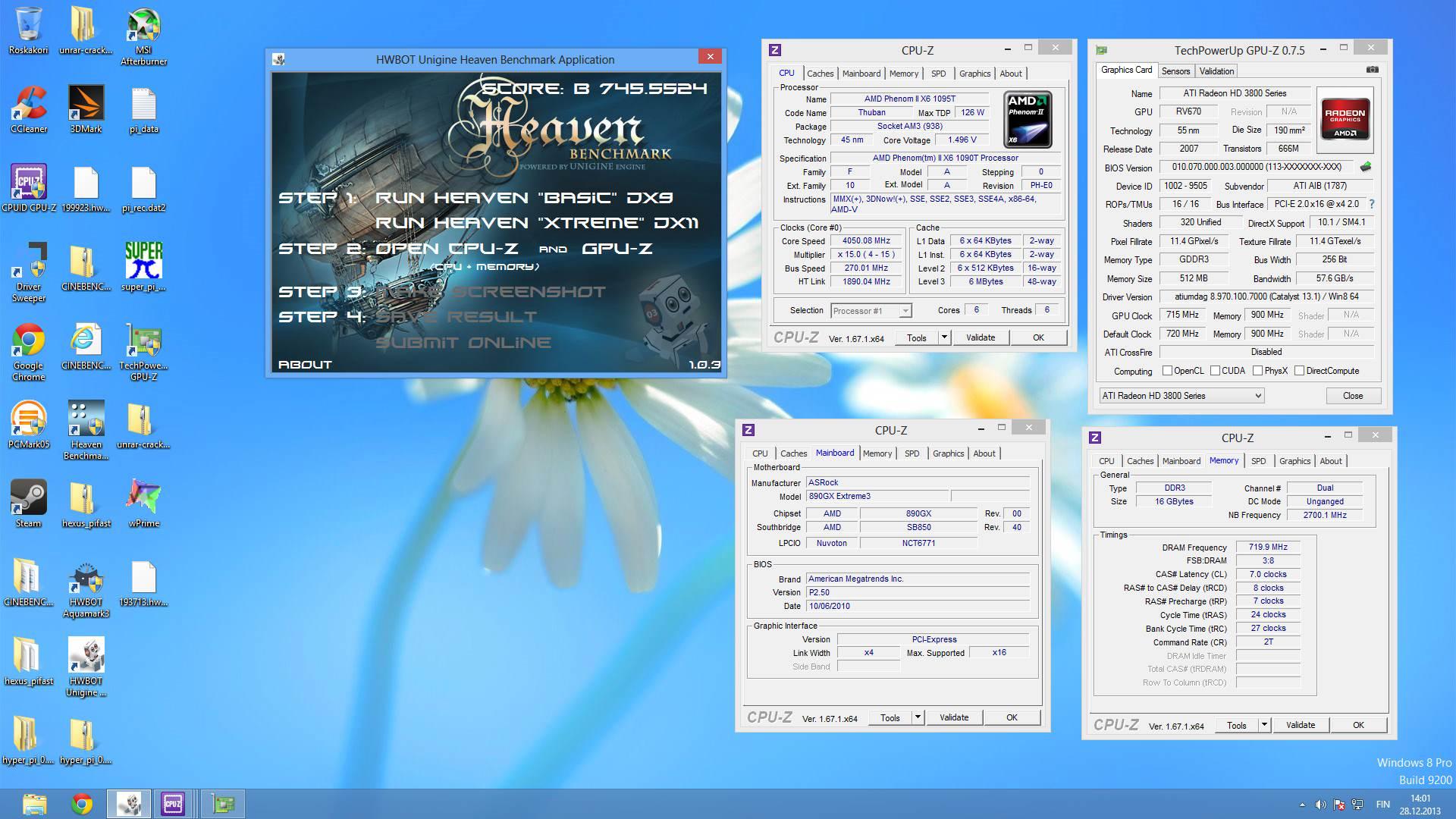Open Sensors tab in GPU-Z
The height and width of the screenshot is (819, 1456).
pos(1175,71)
